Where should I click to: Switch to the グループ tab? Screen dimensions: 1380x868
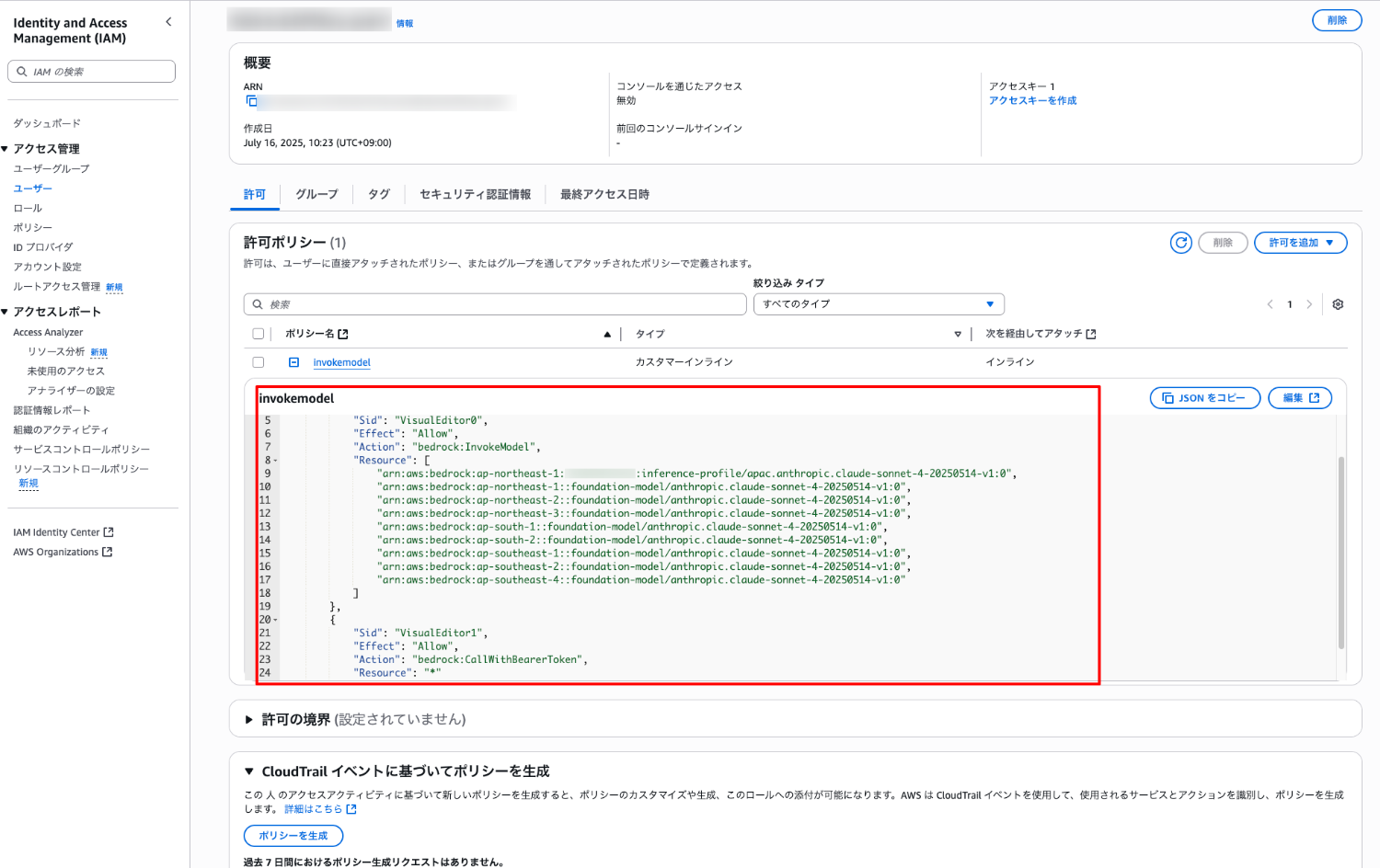tap(316, 195)
